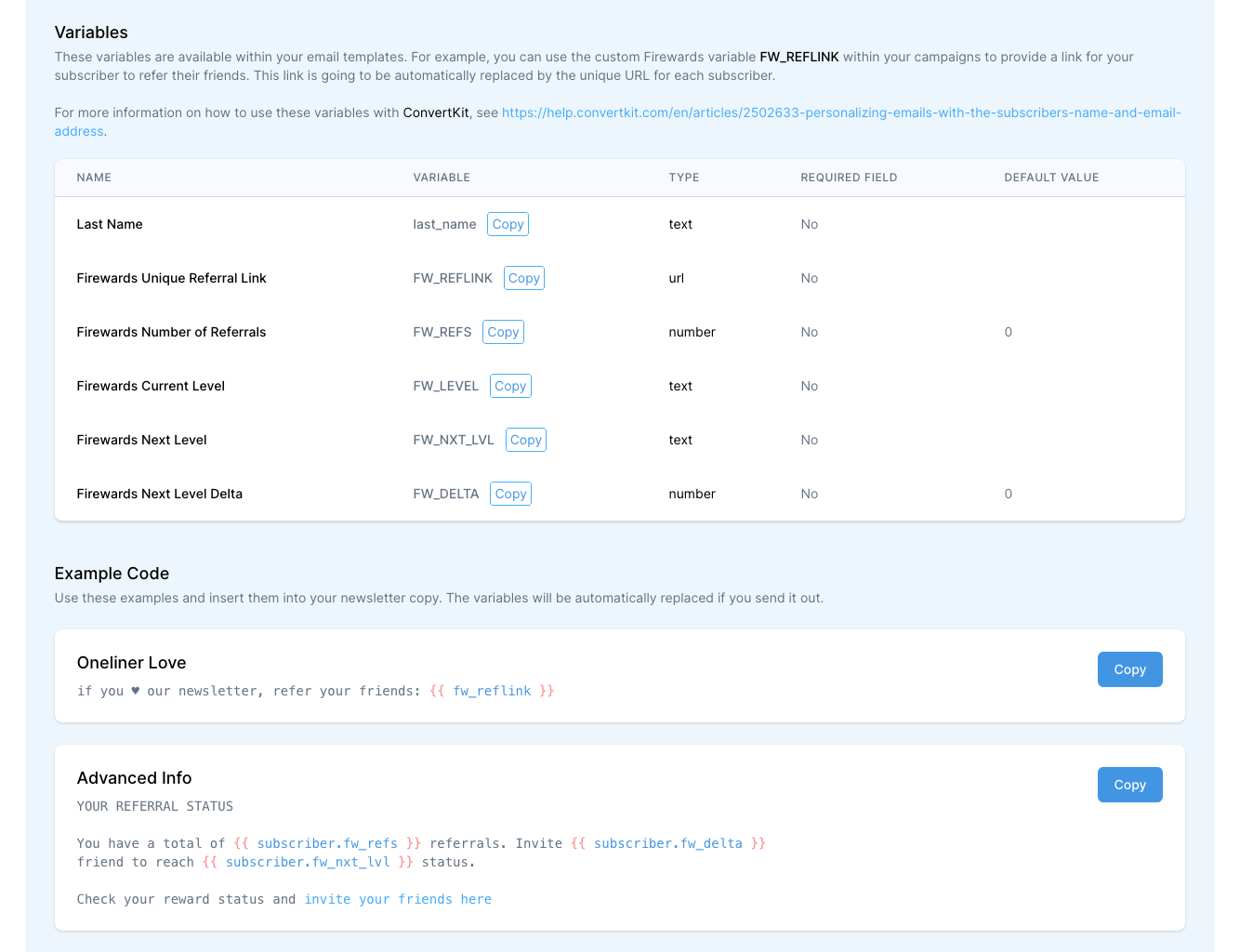Click the '{{ fw_reflink }}' code snippet
1240x952 pixels.
pos(492,691)
